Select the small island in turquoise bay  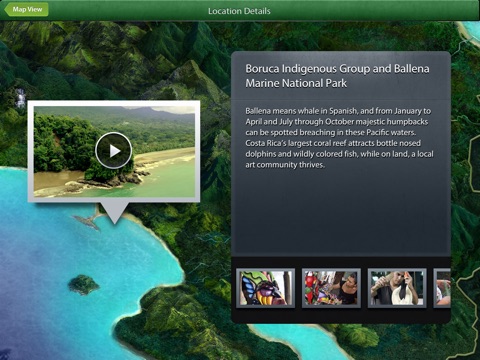point(83,284)
